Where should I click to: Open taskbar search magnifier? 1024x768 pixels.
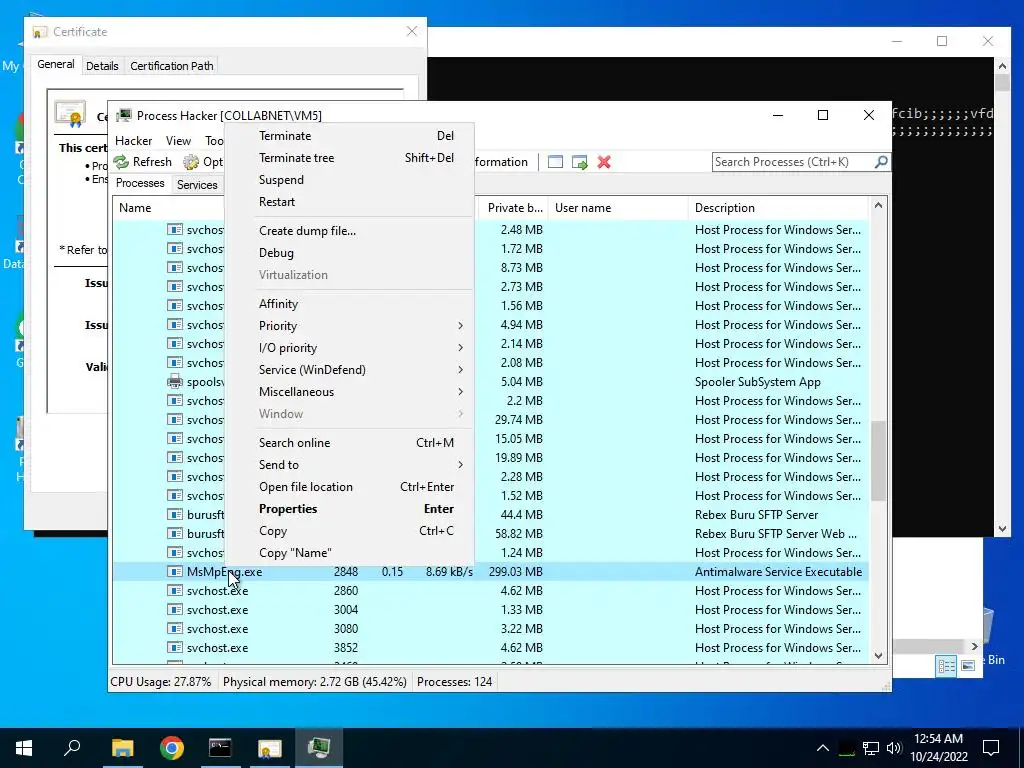(x=72, y=748)
